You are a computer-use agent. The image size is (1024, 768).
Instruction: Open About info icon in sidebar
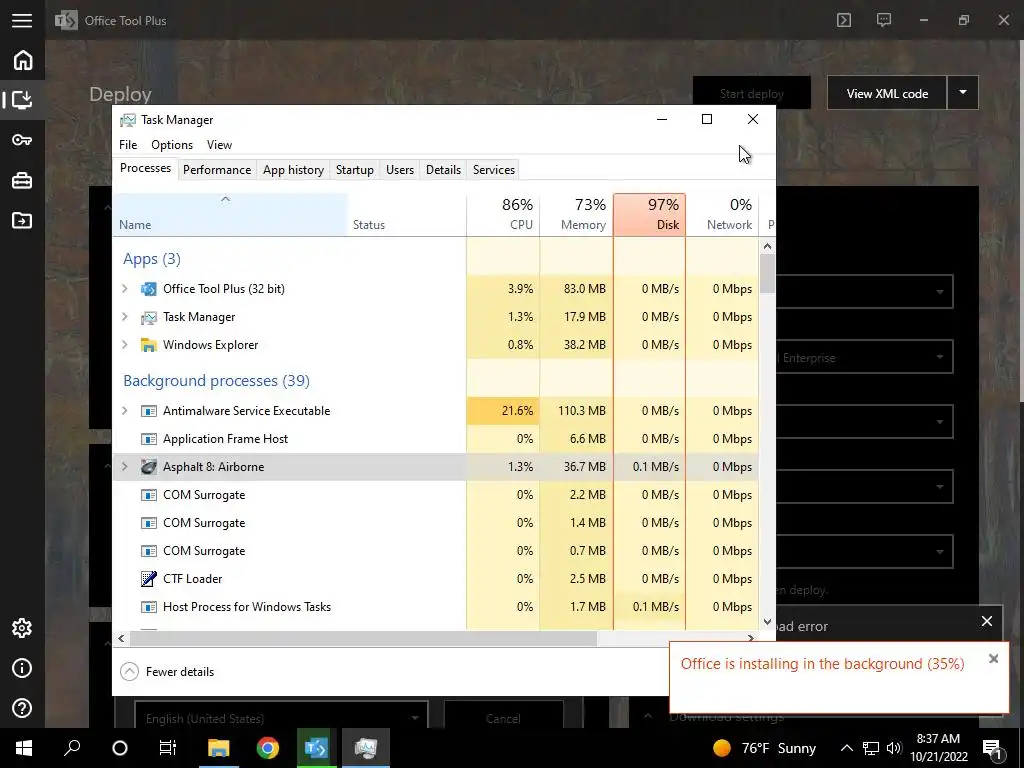[x=22, y=668]
